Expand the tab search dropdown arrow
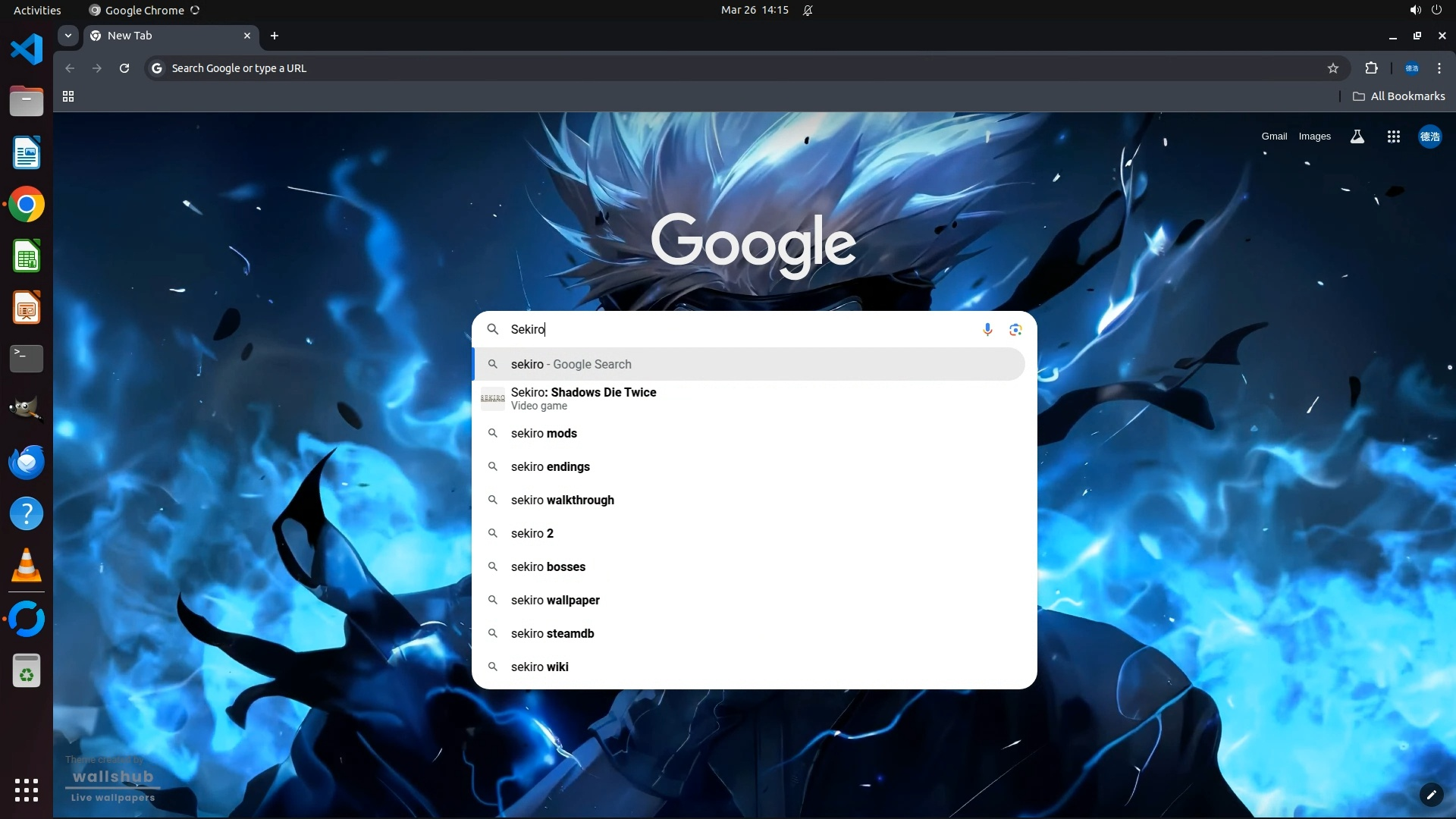 68,36
